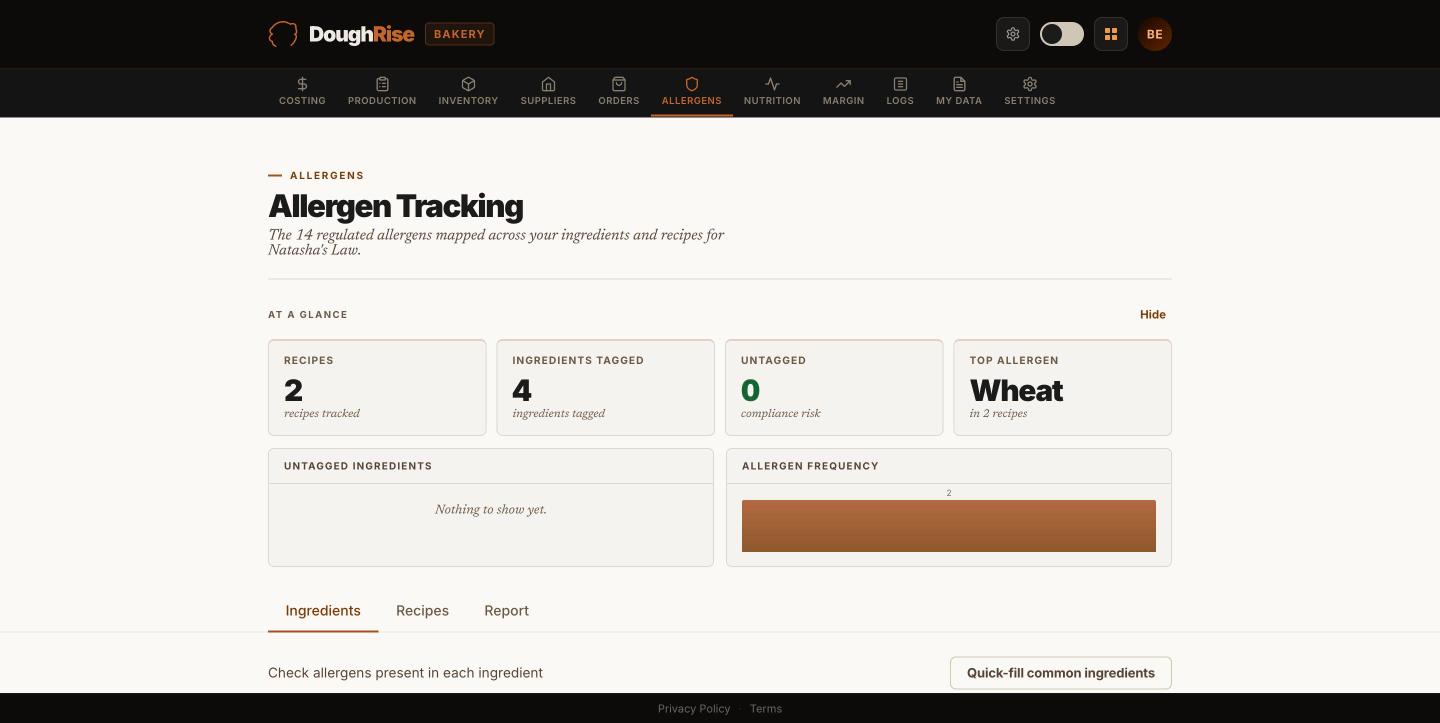This screenshot has height=723, width=1440.
Task: Open the Suppliers building icon
Action: [548, 84]
